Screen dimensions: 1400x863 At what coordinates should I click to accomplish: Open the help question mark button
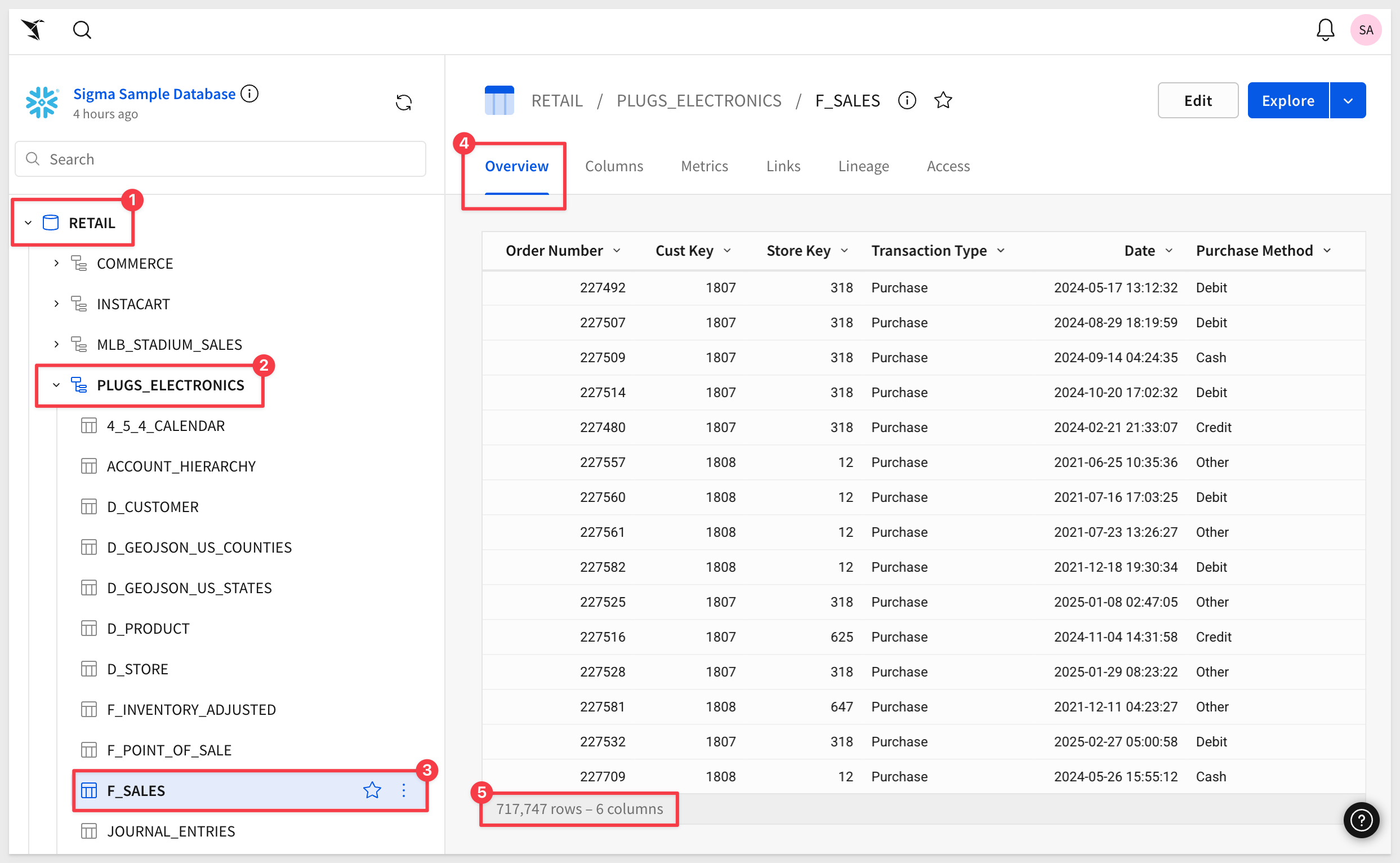click(1361, 820)
